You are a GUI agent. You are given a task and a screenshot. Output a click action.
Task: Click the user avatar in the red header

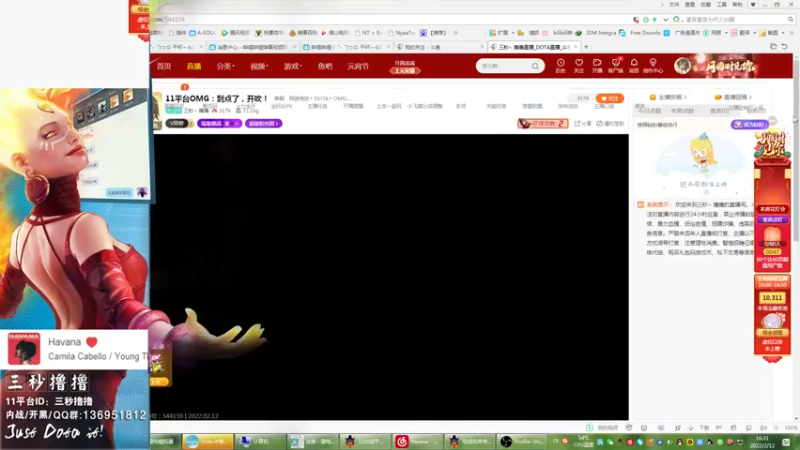(682, 65)
